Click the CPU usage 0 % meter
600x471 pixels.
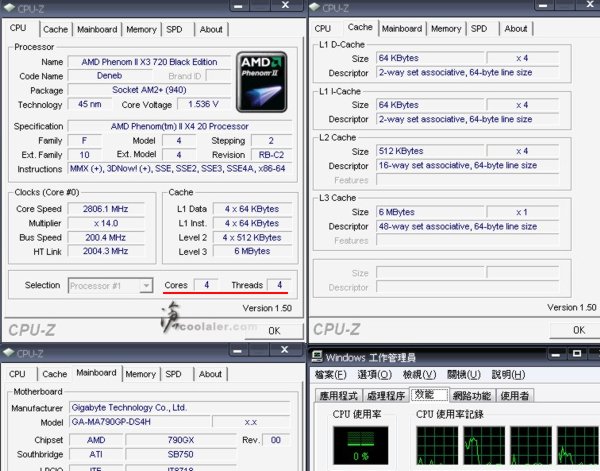pos(360,445)
